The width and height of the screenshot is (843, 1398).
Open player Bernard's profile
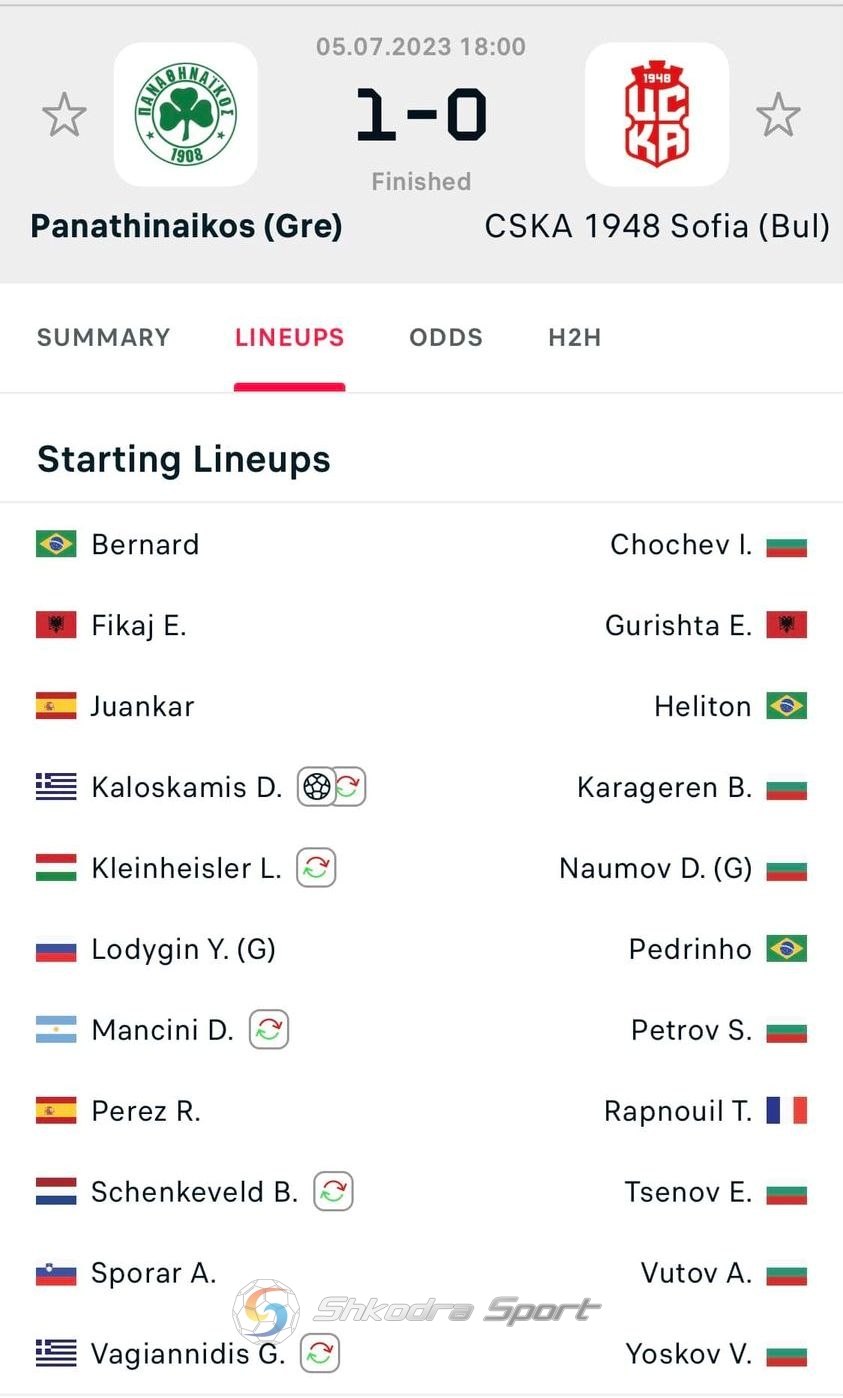[x=145, y=544]
